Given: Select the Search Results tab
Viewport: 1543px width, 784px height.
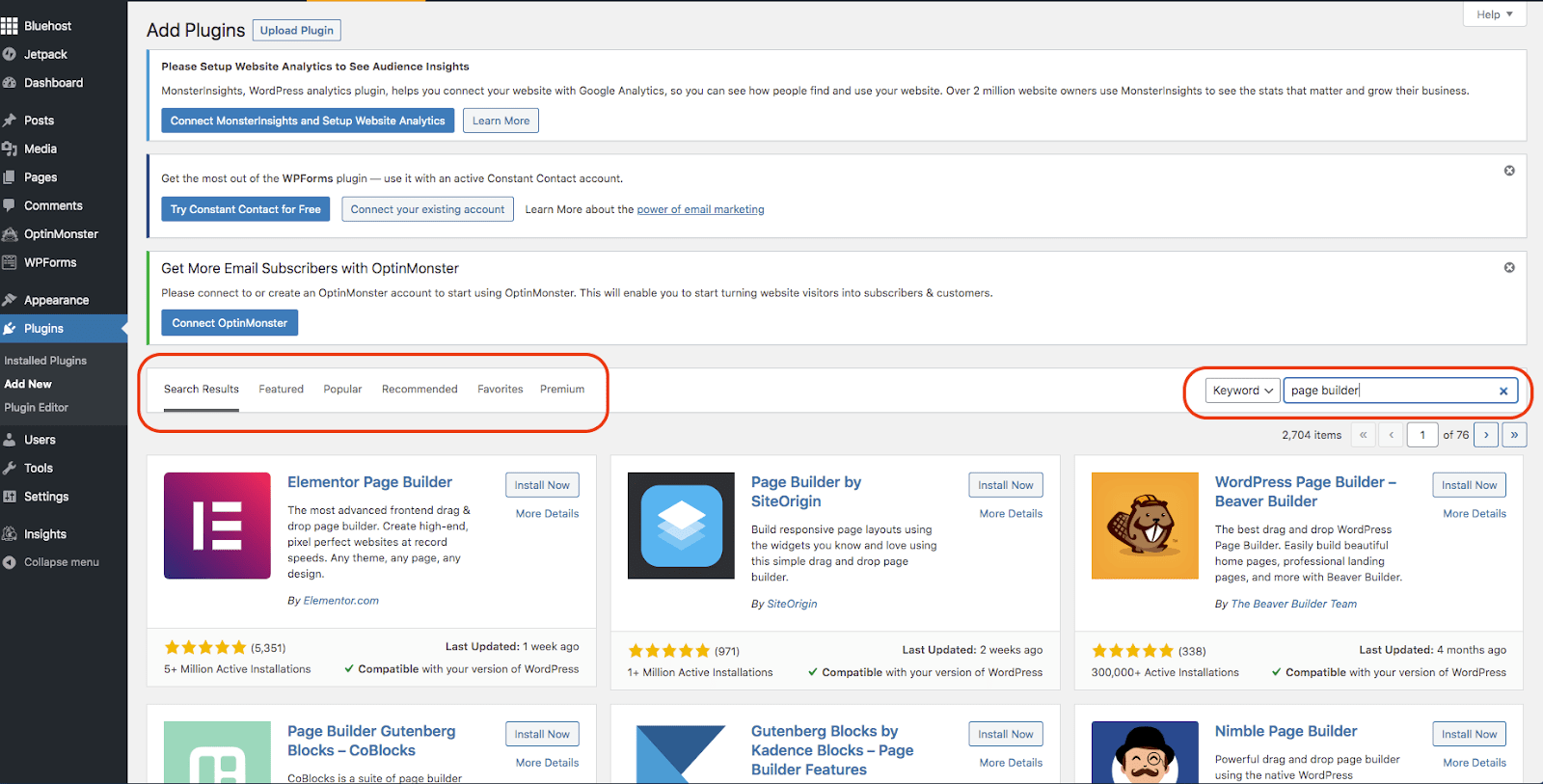Looking at the screenshot, I should click(x=202, y=390).
